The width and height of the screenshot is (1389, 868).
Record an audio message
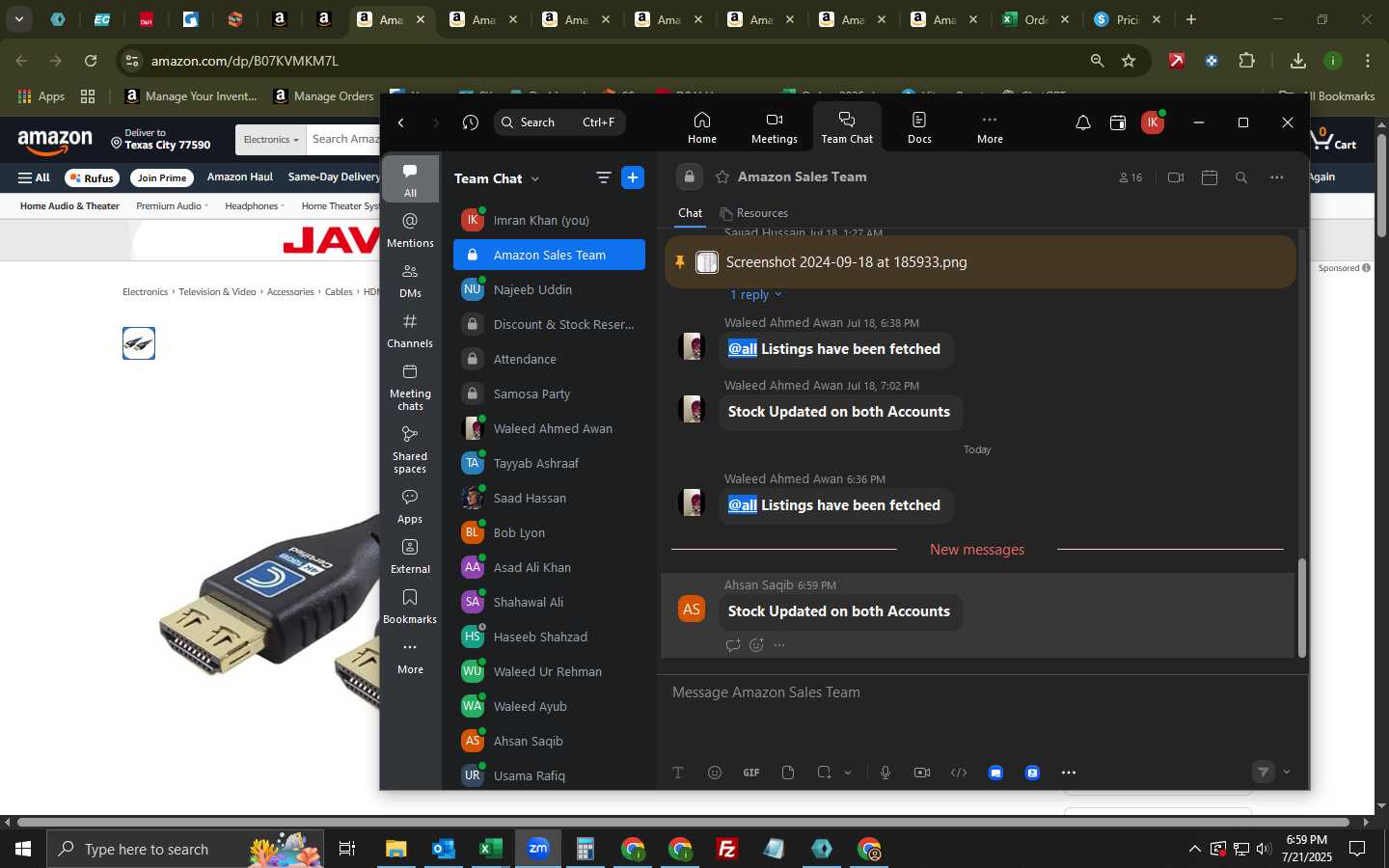(x=885, y=773)
